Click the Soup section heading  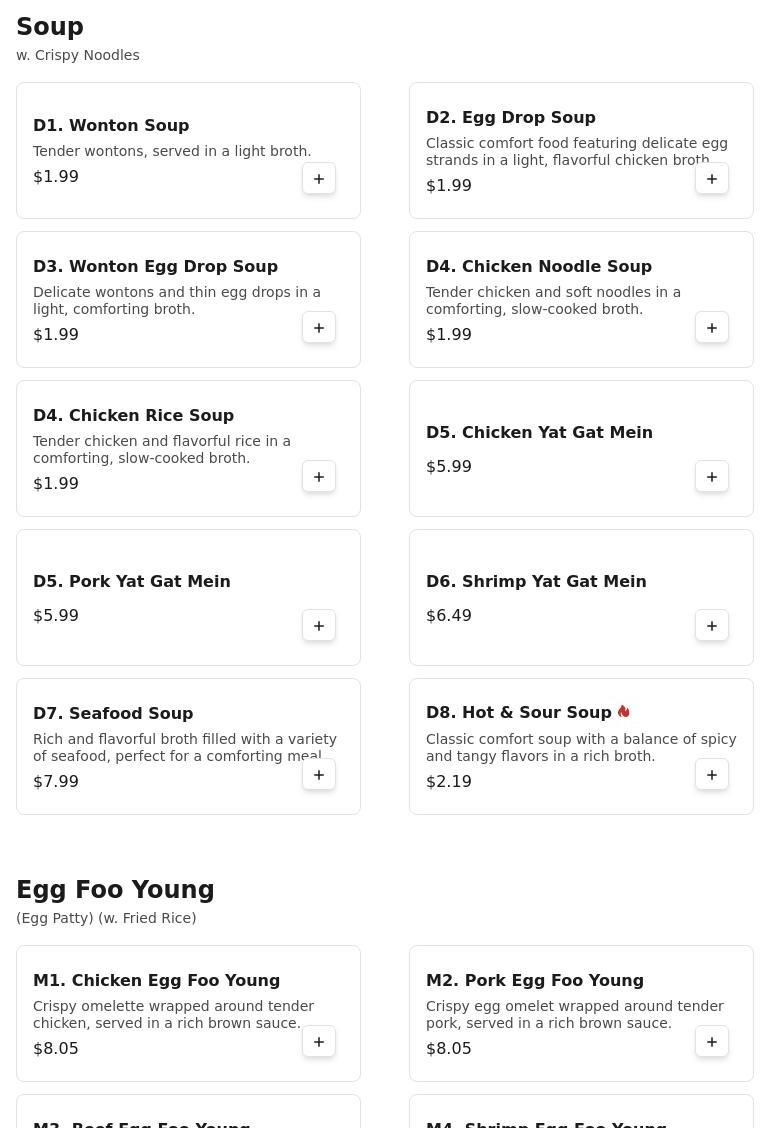pyautogui.click(x=50, y=26)
